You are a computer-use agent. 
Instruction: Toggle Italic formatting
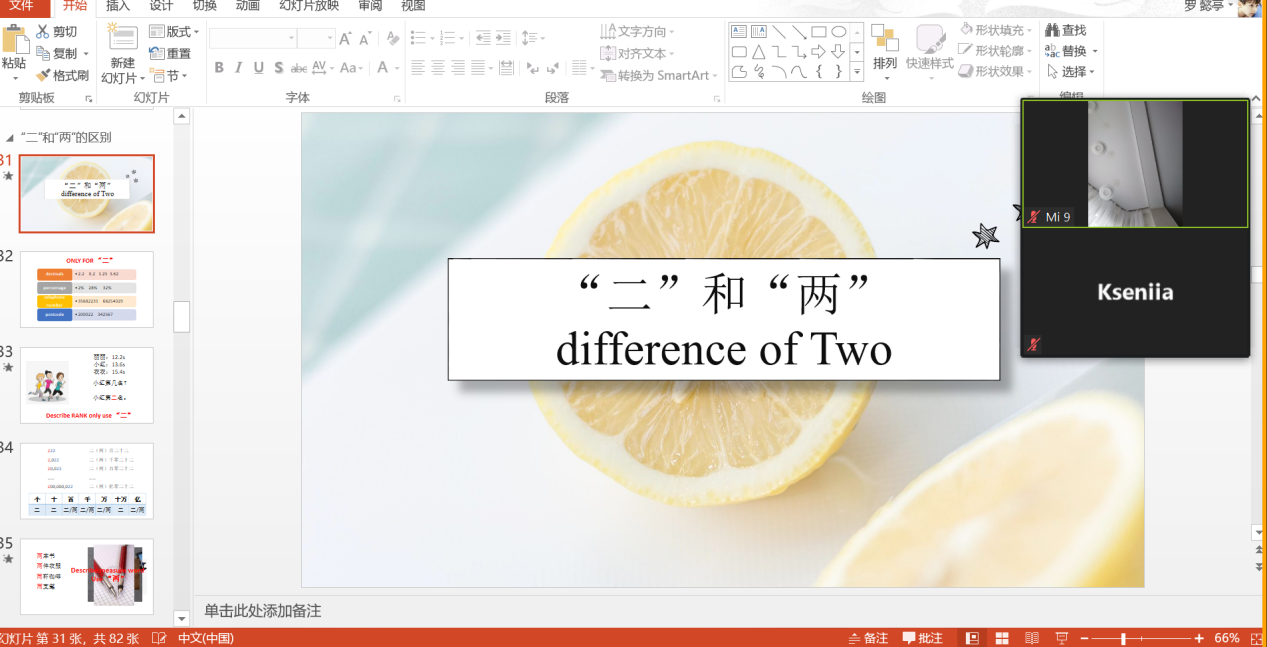pyautogui.click(x=239, y=68)
